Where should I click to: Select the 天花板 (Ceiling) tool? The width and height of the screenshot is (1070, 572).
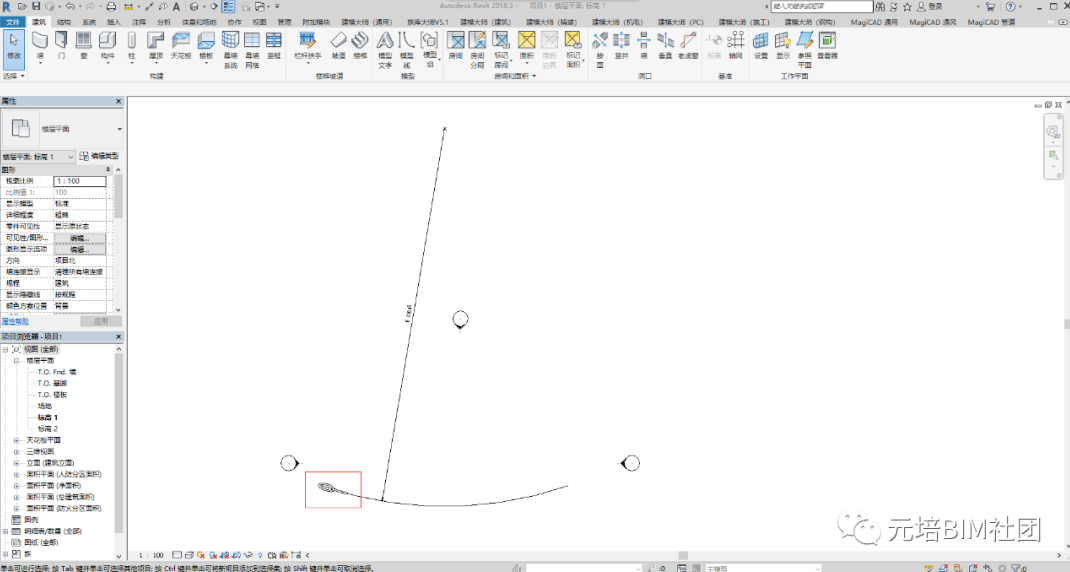181,46
